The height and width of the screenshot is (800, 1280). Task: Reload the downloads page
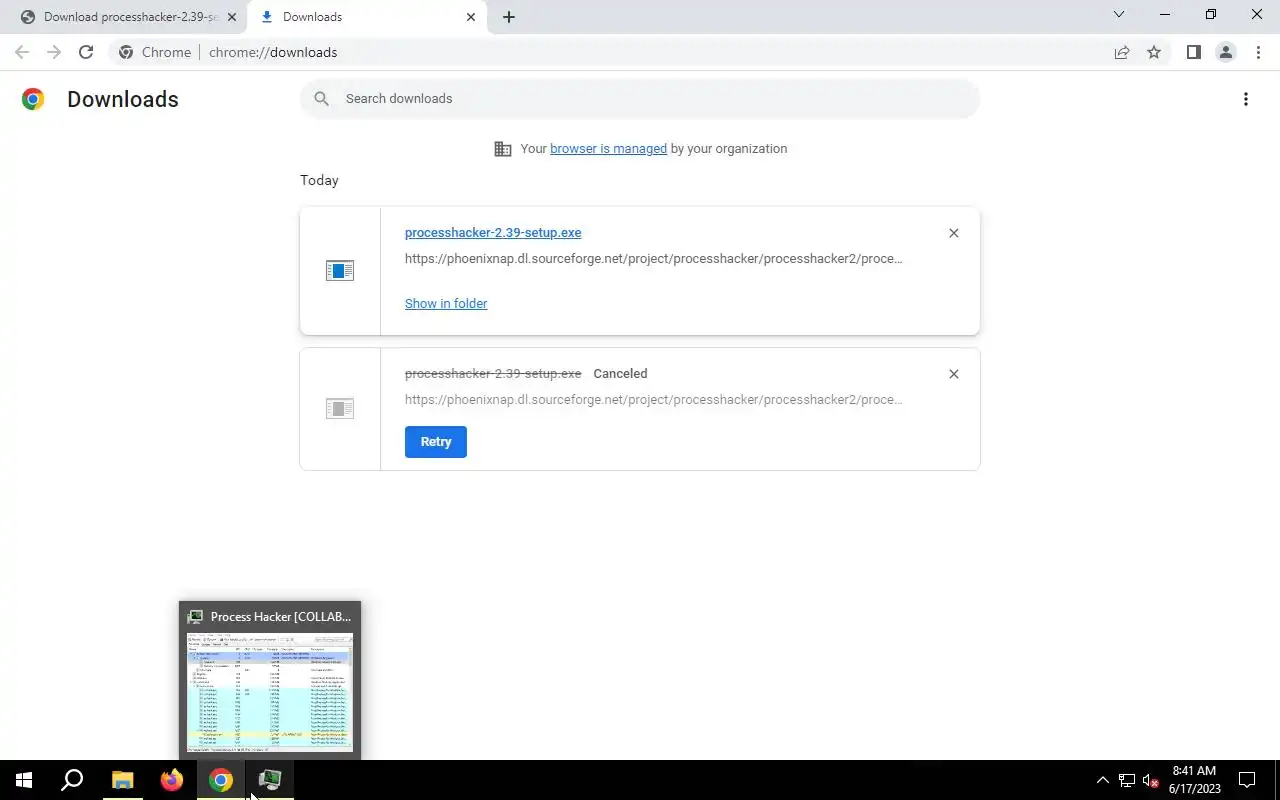click(86, 52)
